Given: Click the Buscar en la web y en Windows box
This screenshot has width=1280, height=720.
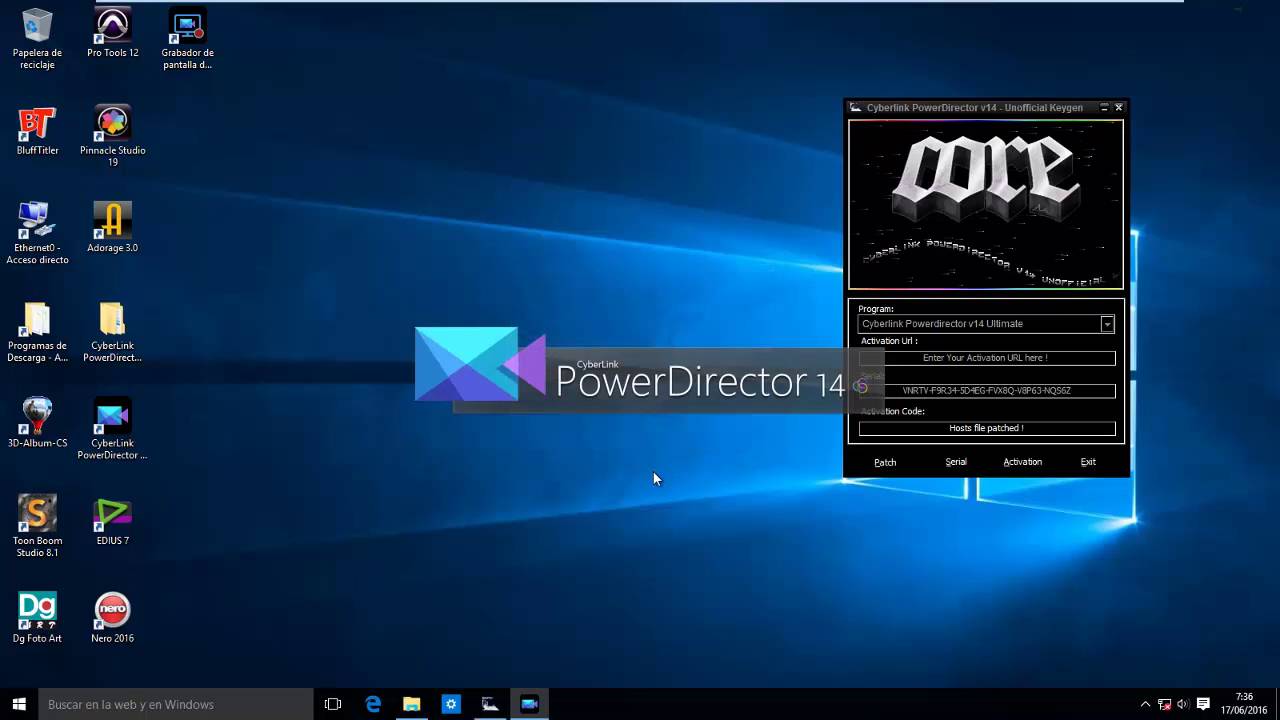Looking at the screenshot, I should tap(175, 704).
